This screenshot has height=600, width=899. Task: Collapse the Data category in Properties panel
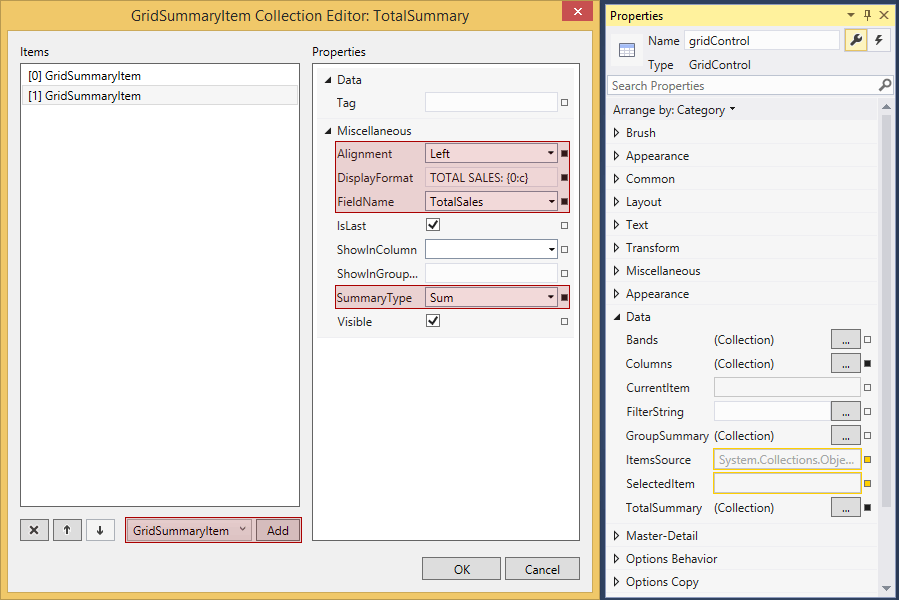pos(616,317)
